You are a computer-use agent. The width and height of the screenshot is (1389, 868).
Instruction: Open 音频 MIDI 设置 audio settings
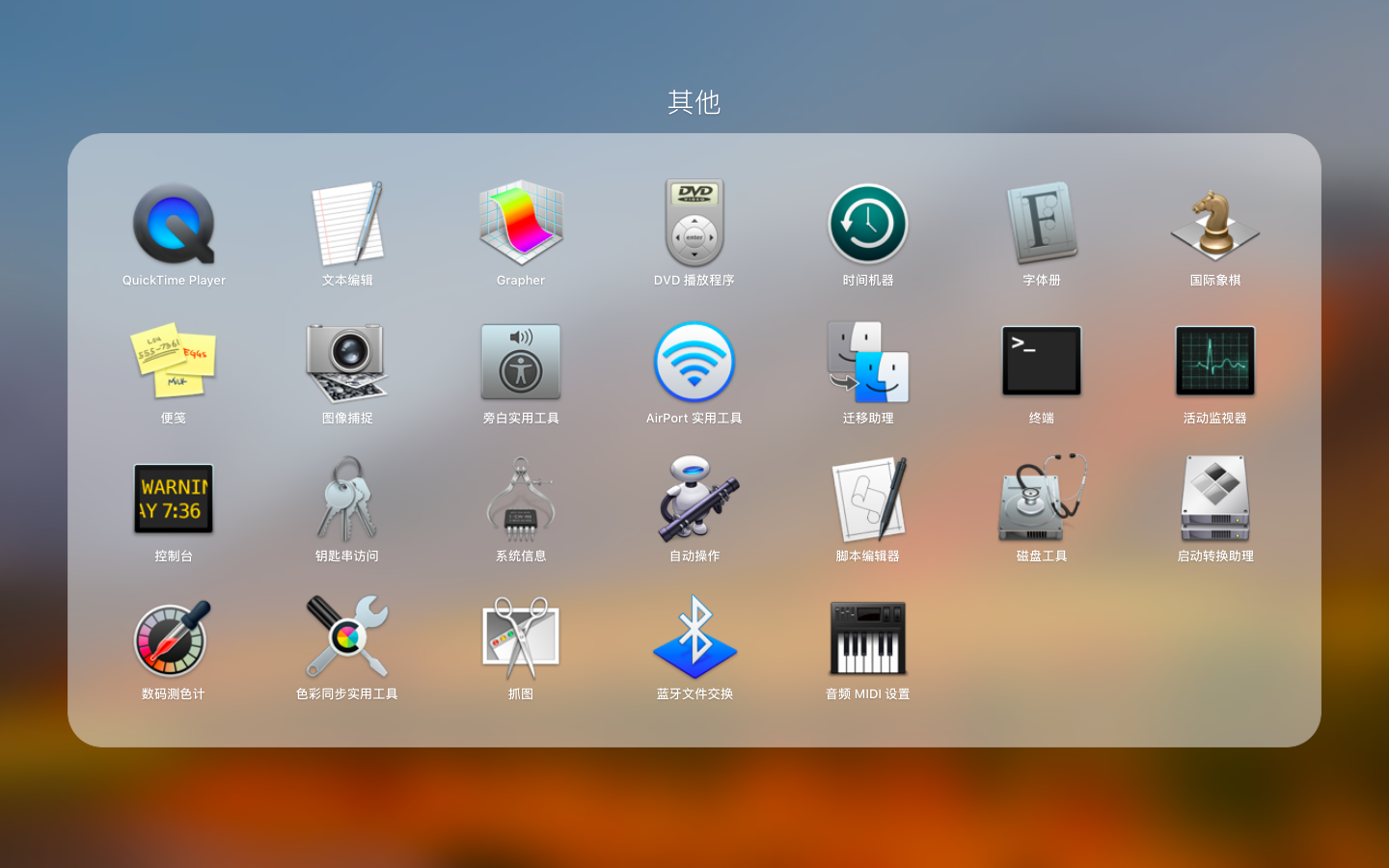click(867, 637)
